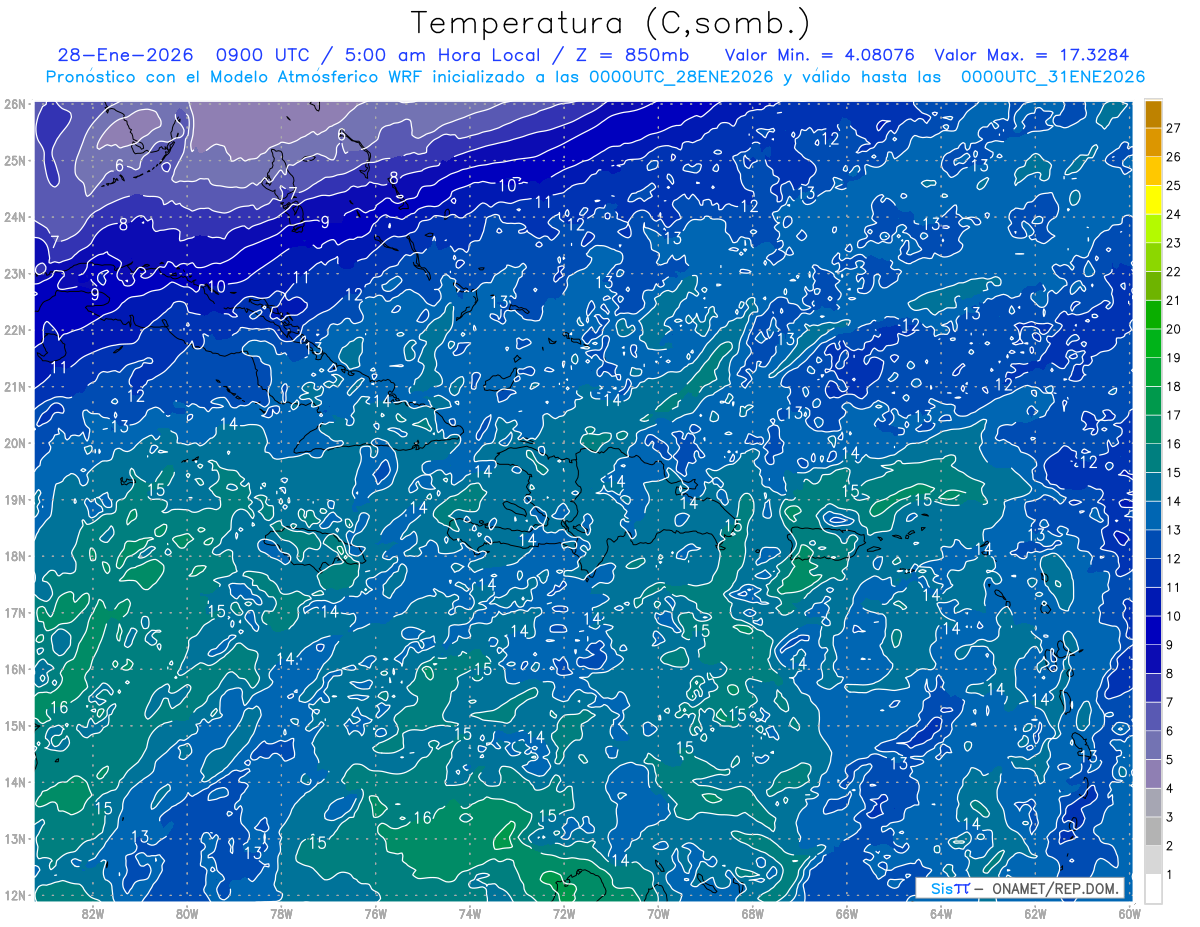Click the lime colorbar band between 22 and 23

click(1154, 257)
